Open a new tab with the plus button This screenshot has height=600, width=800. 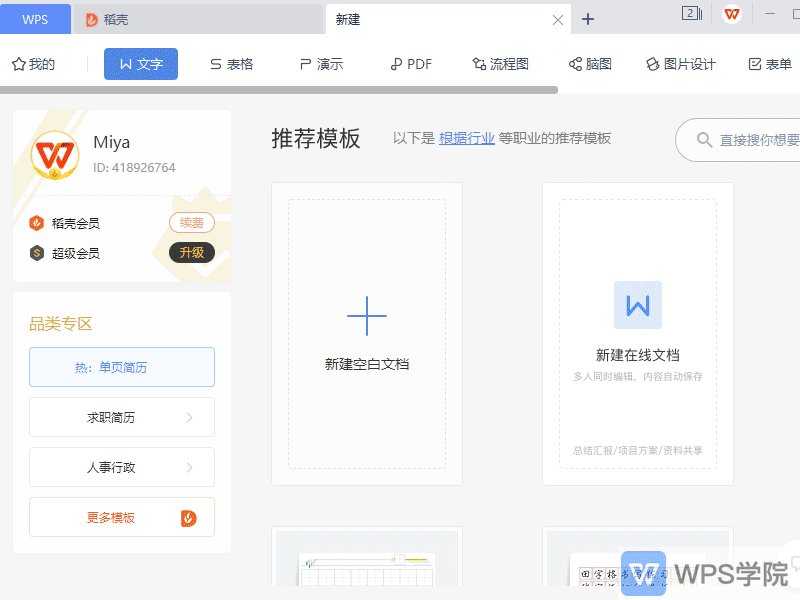tap(587, 18)
